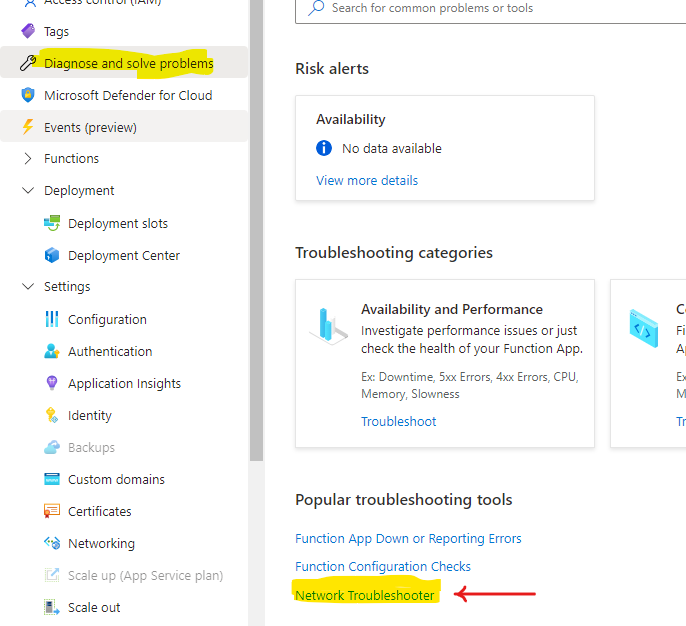This screenshot has height=626, width=686.
Task: Collapse the Settings section
Action: 28,287
